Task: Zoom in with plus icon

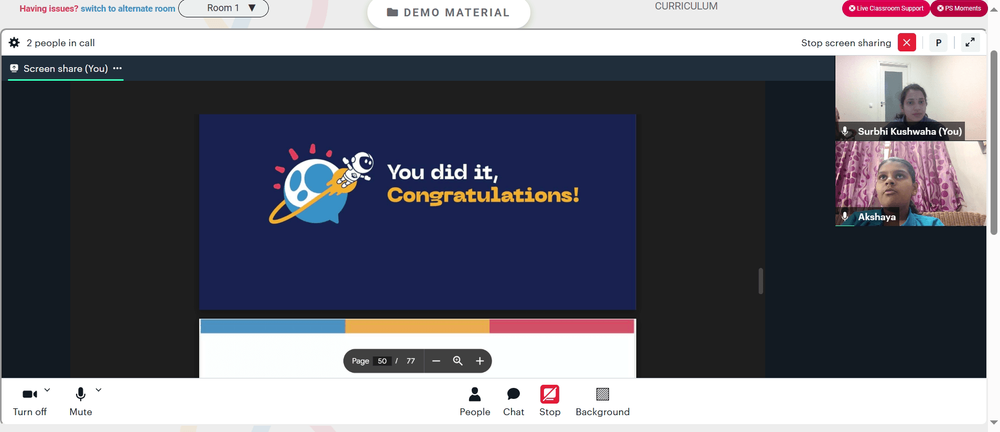Action: [480, 361]
